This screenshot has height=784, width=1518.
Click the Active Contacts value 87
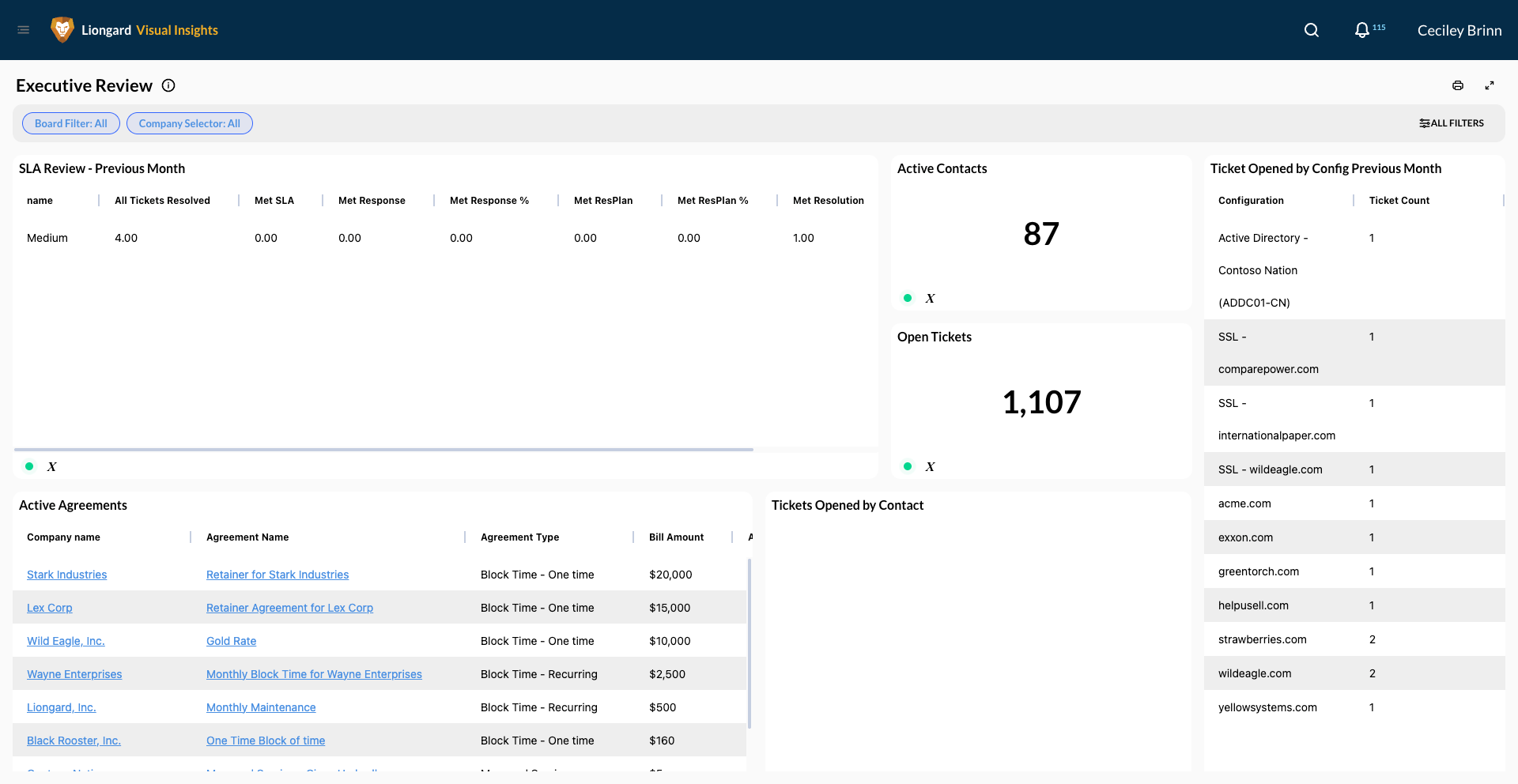coord(1041,234)
